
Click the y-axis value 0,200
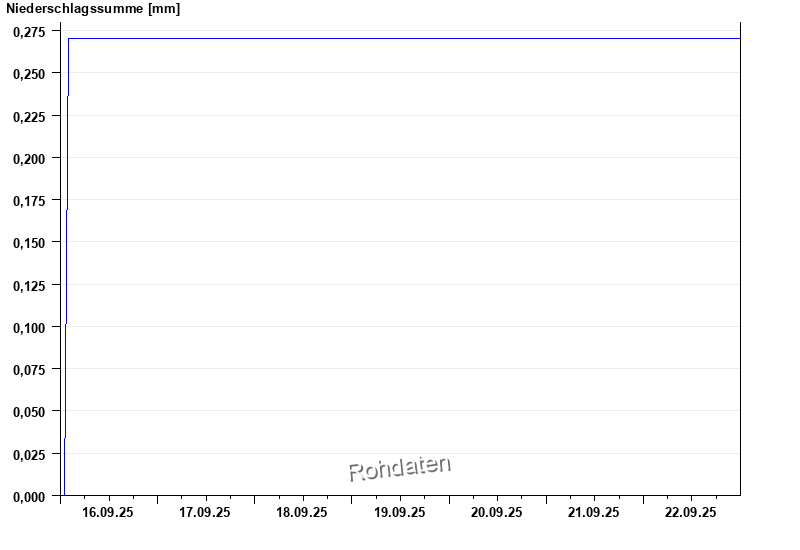click(x=29, y=159)
